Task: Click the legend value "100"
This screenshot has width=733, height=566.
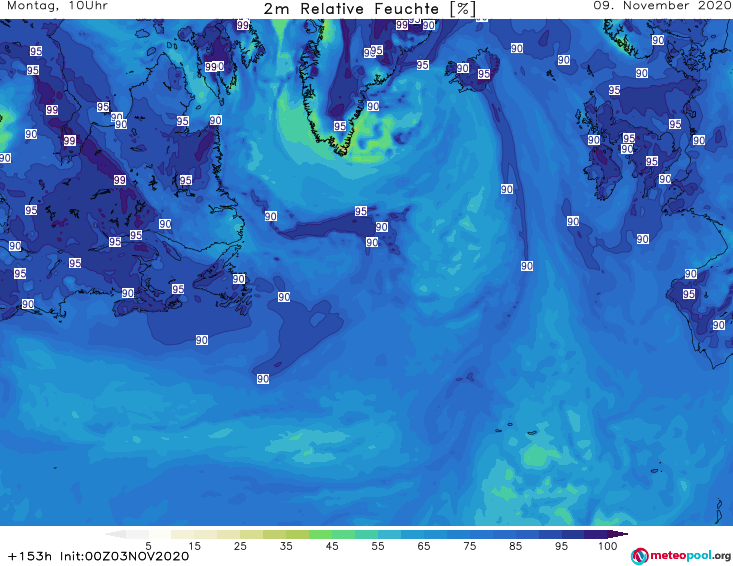Action: [x=608, y=546]
